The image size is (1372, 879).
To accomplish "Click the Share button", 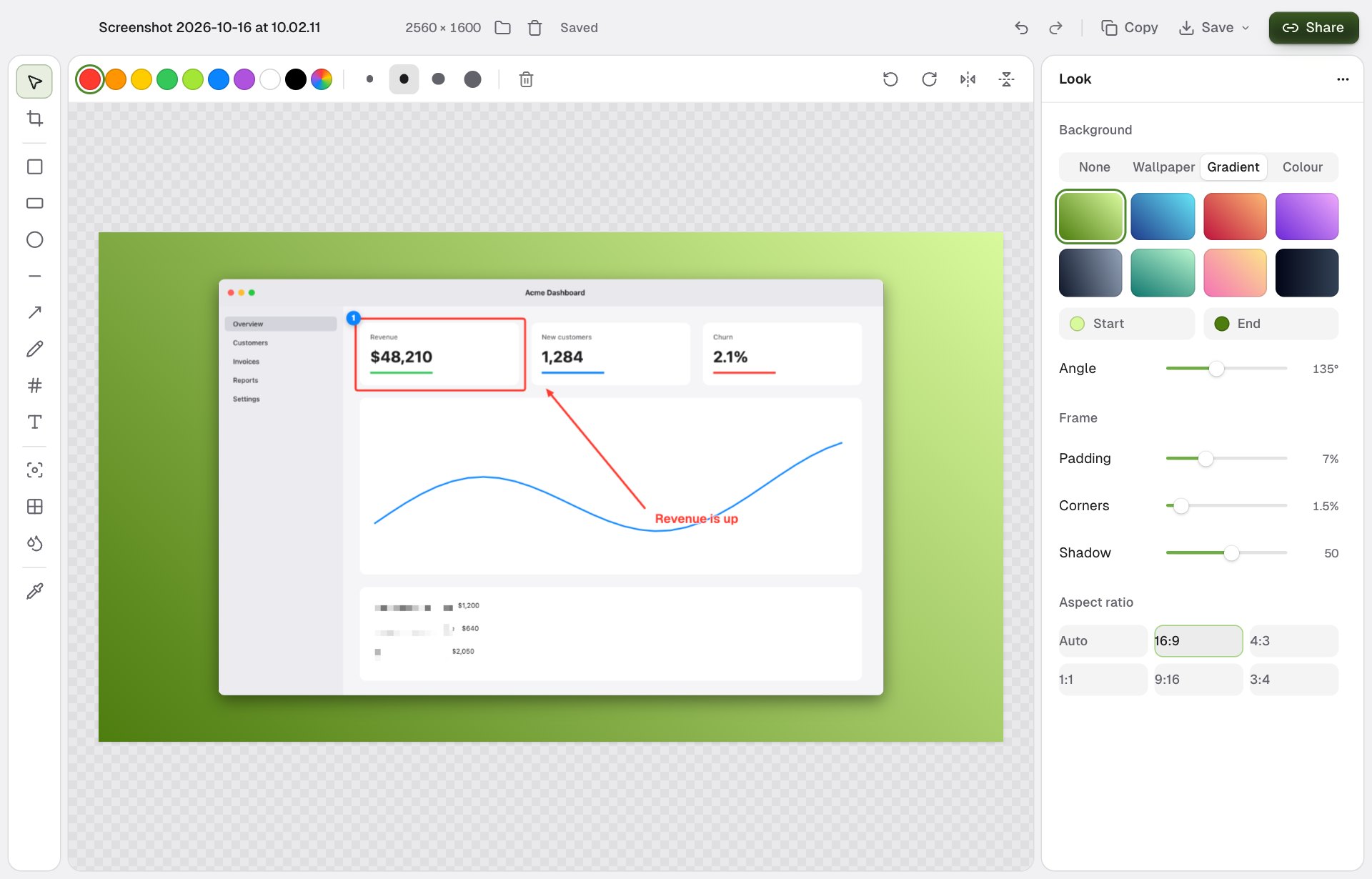I will click(1313, 28).
